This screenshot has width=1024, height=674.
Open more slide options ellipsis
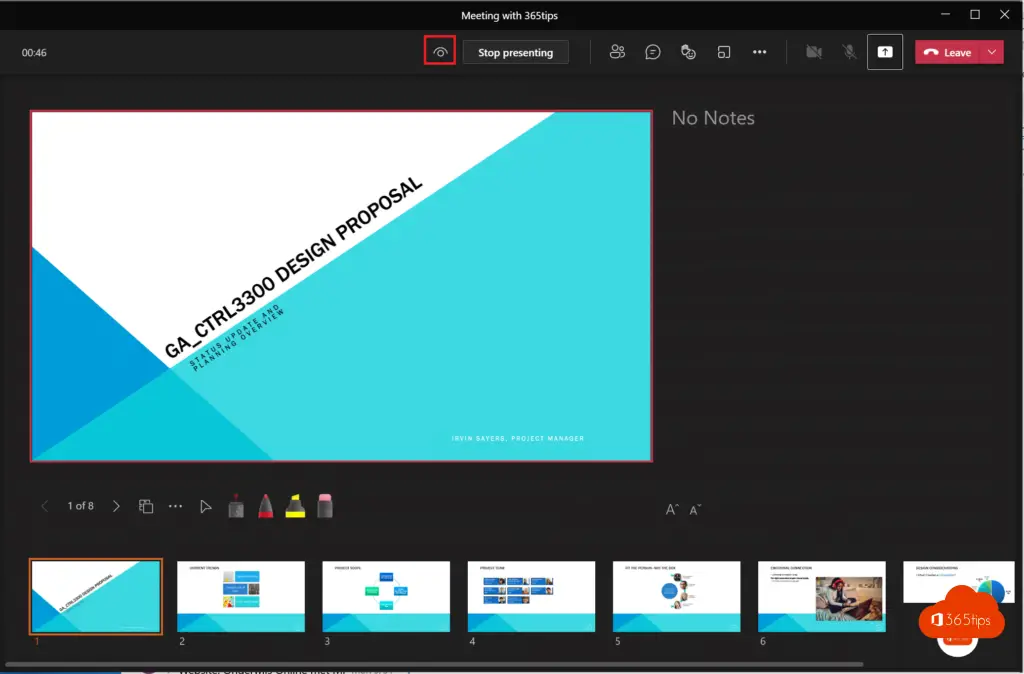[176, 506]
